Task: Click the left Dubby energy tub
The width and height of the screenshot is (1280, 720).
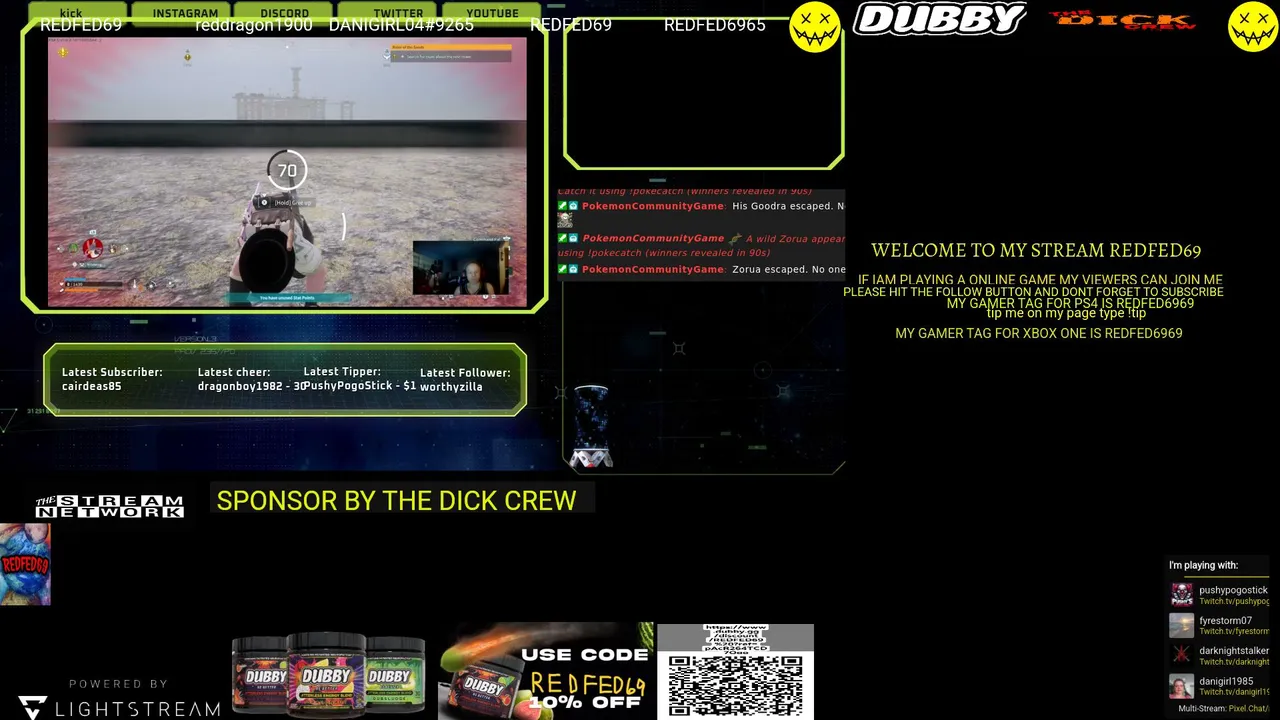Action: [260, 677]
